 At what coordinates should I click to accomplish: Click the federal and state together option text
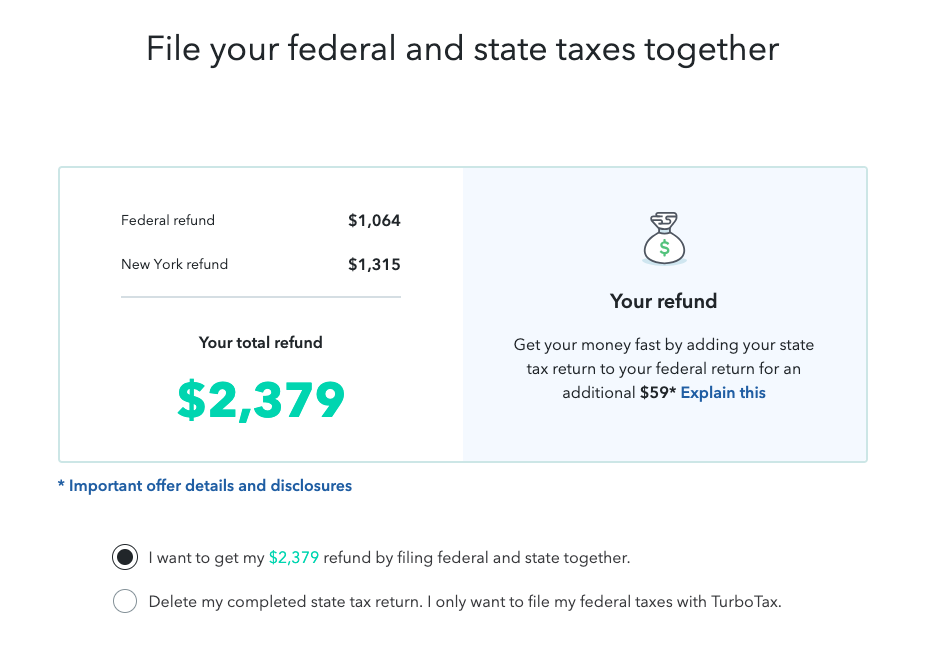pos(389,558)
